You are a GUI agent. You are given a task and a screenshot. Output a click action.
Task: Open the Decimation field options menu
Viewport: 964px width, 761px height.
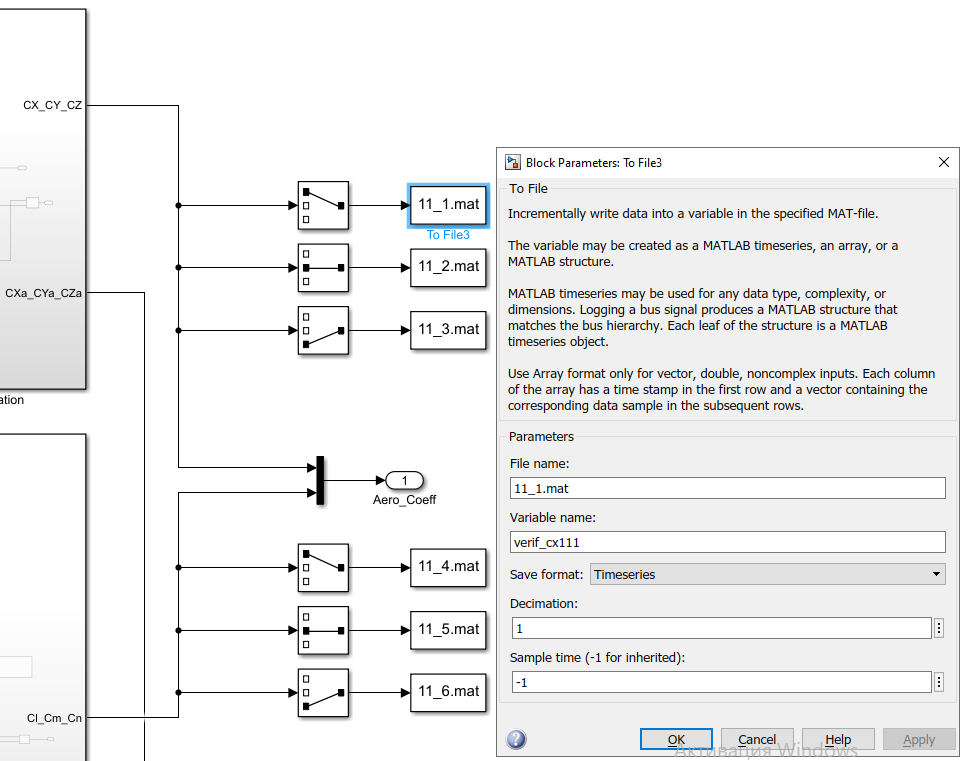coord(939,628)
